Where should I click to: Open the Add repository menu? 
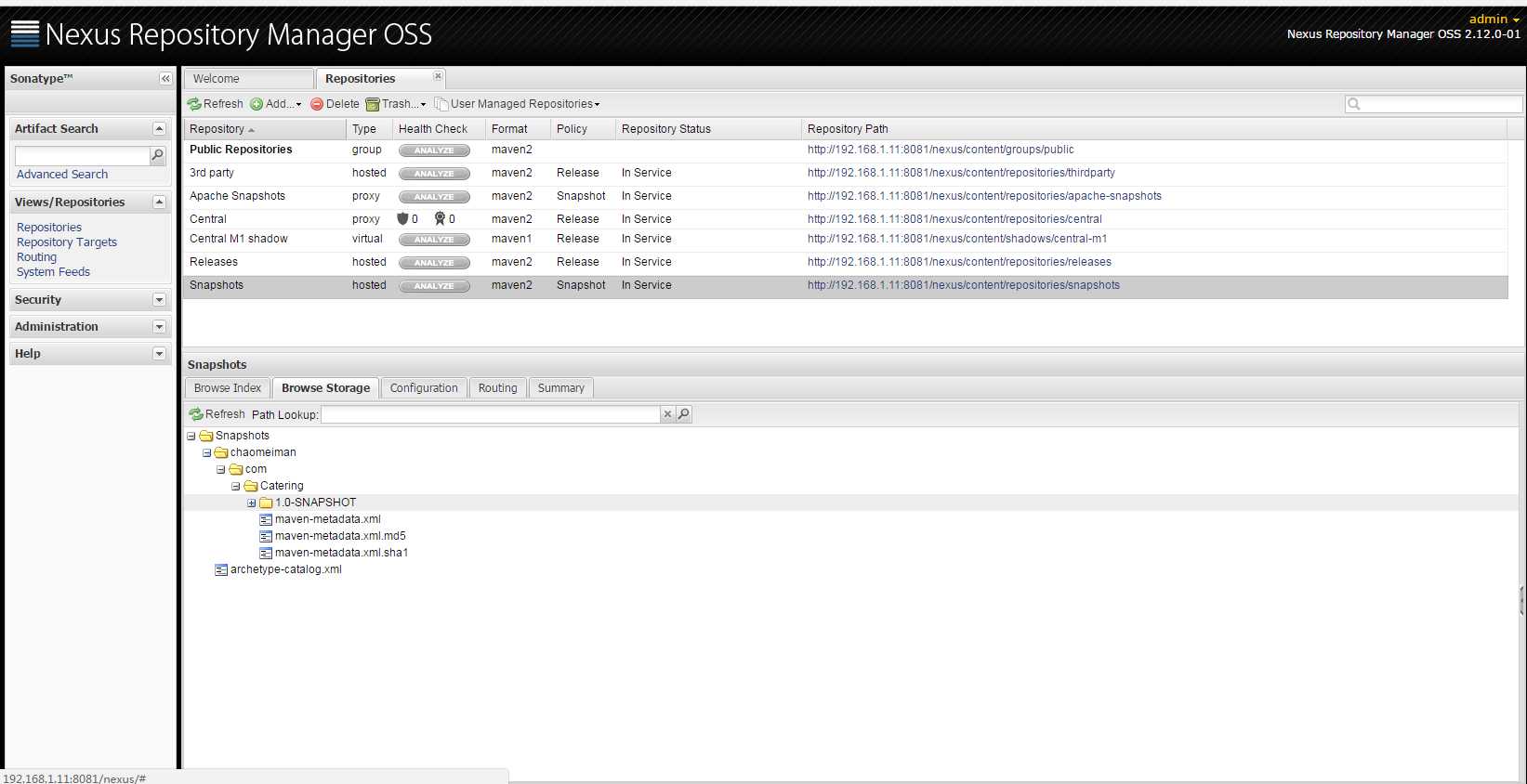(x=275, y=104)
